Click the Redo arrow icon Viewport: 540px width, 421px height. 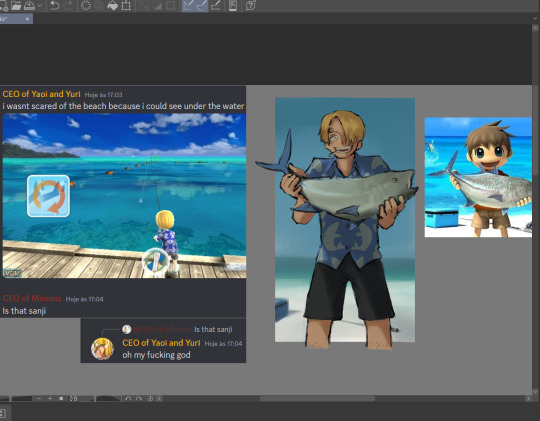click(x=68, y=5)
